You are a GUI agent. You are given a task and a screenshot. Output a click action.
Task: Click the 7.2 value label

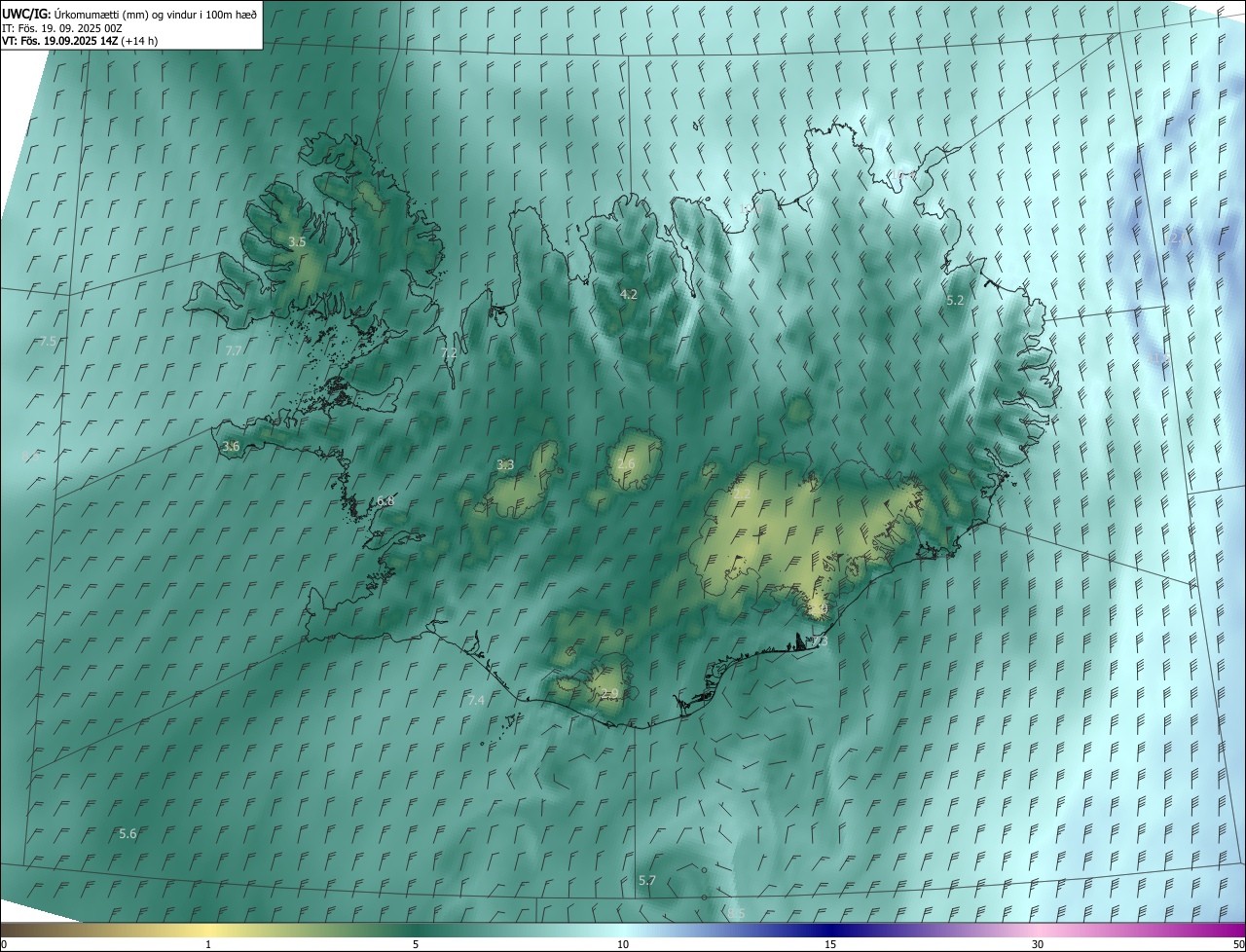click(449, 353)
